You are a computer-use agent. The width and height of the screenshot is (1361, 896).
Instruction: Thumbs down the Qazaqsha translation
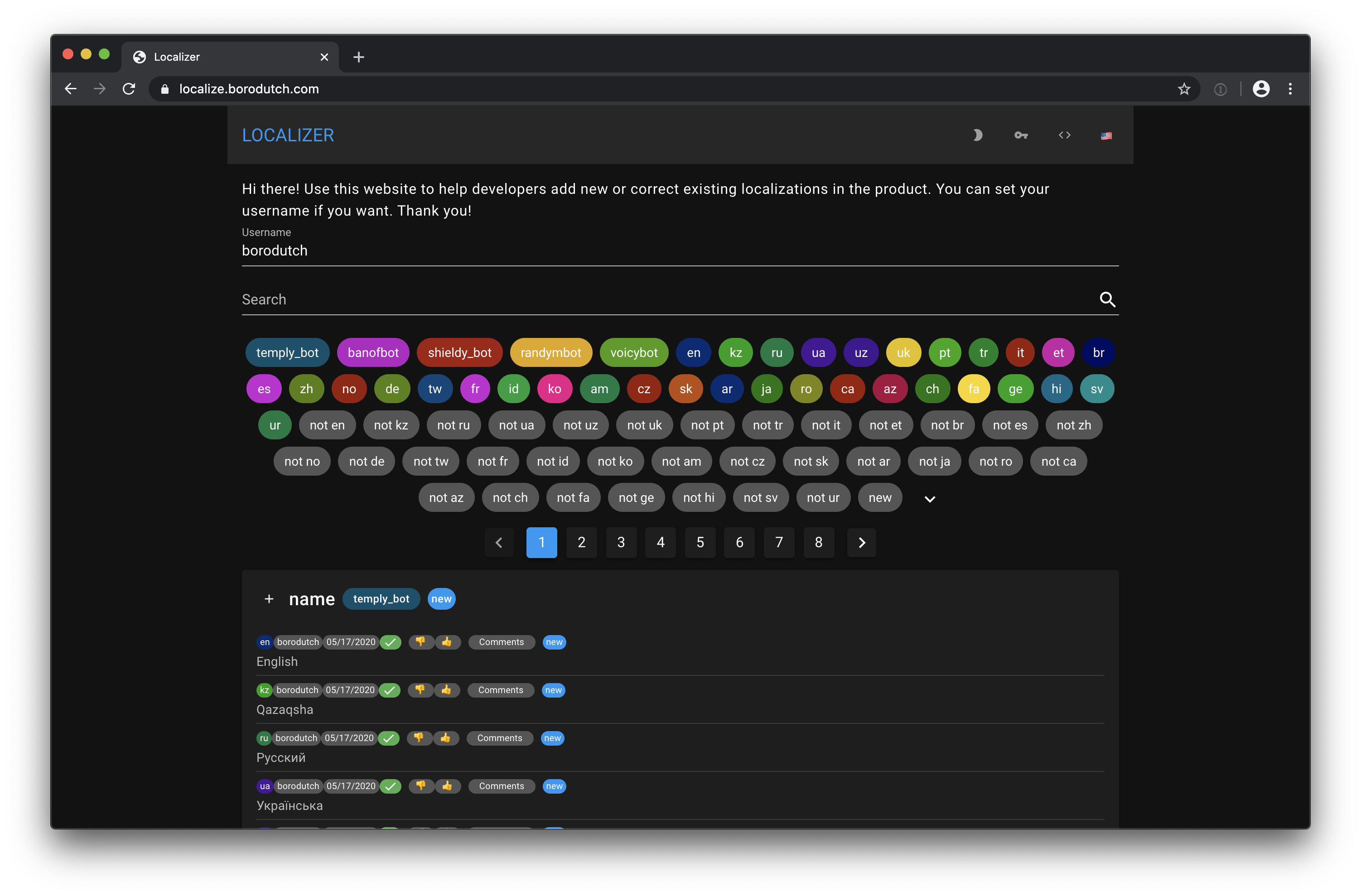coord(420,690)
